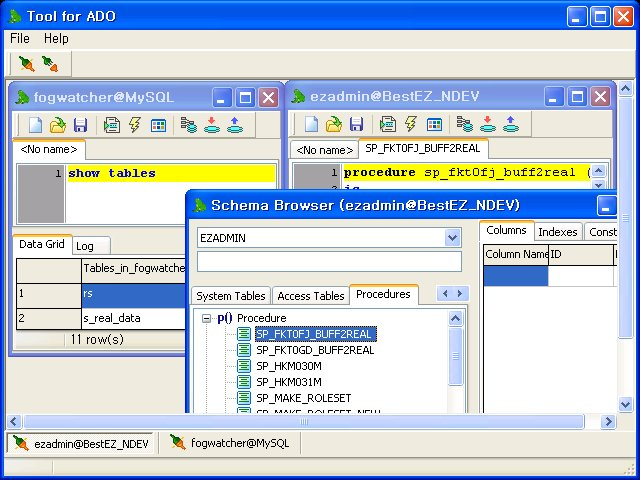Click 'show tables' line in SQL editor
Viewport: 640px width, 480px height.
tap(171, 173)
